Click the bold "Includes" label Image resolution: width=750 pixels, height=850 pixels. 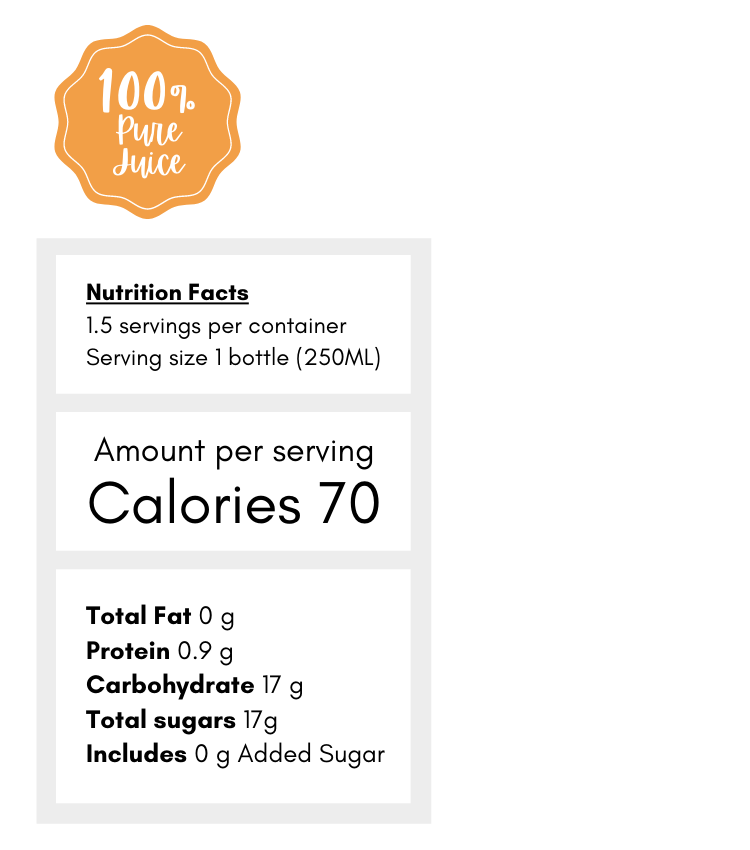tap(136, 754)
